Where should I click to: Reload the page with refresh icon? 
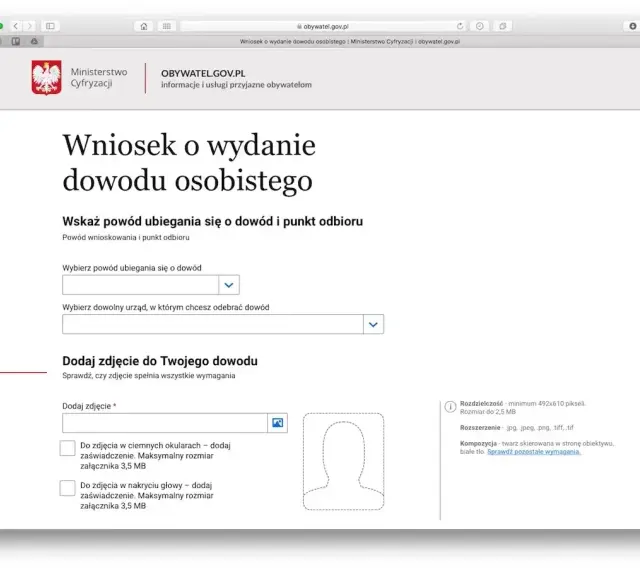[460, 26]
